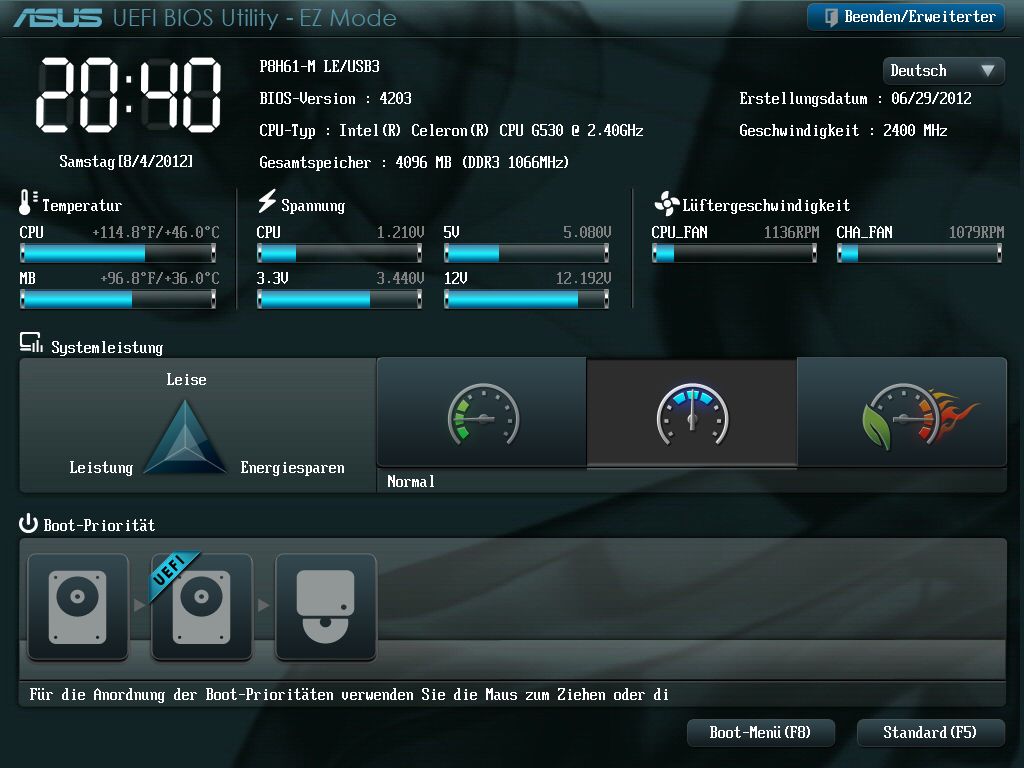Click the CHA_FAN speed bar
Image resolution: width=1024 pixels, height=768 pixels.
tap(920, 253)
